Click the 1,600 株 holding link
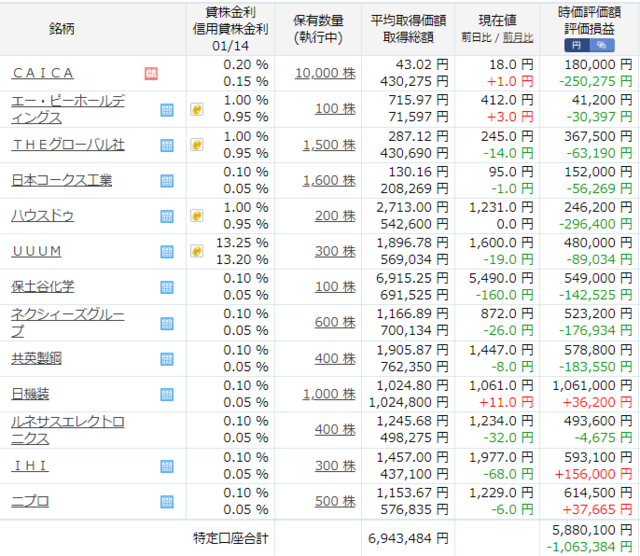 [329, 180]
